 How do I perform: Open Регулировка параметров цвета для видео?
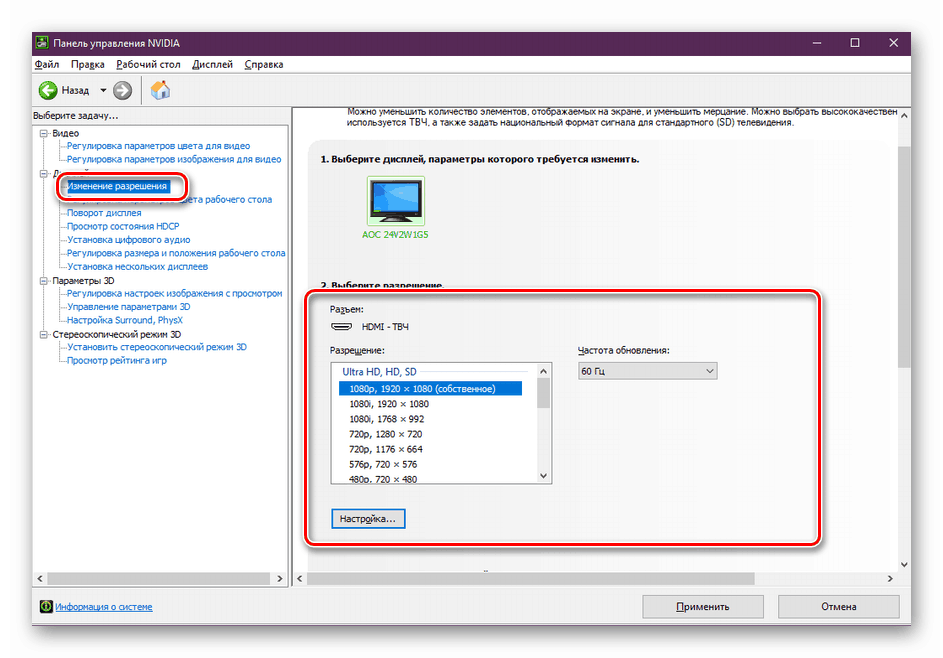[158, 146]
